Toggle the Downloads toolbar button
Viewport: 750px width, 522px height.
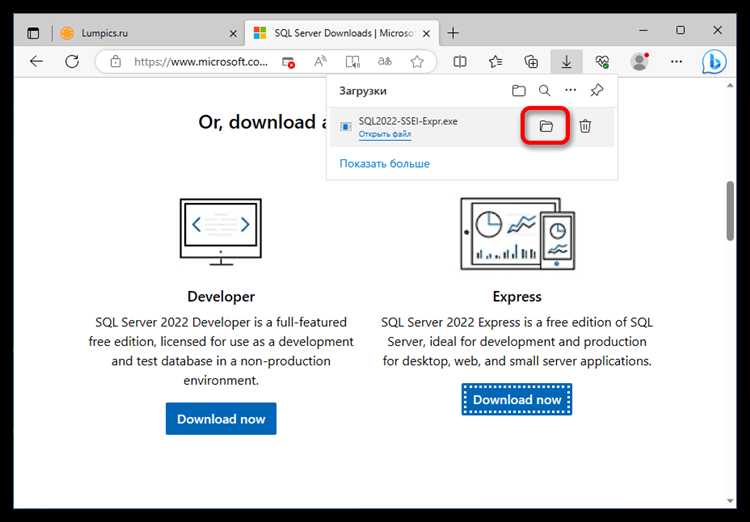point(566,61)
